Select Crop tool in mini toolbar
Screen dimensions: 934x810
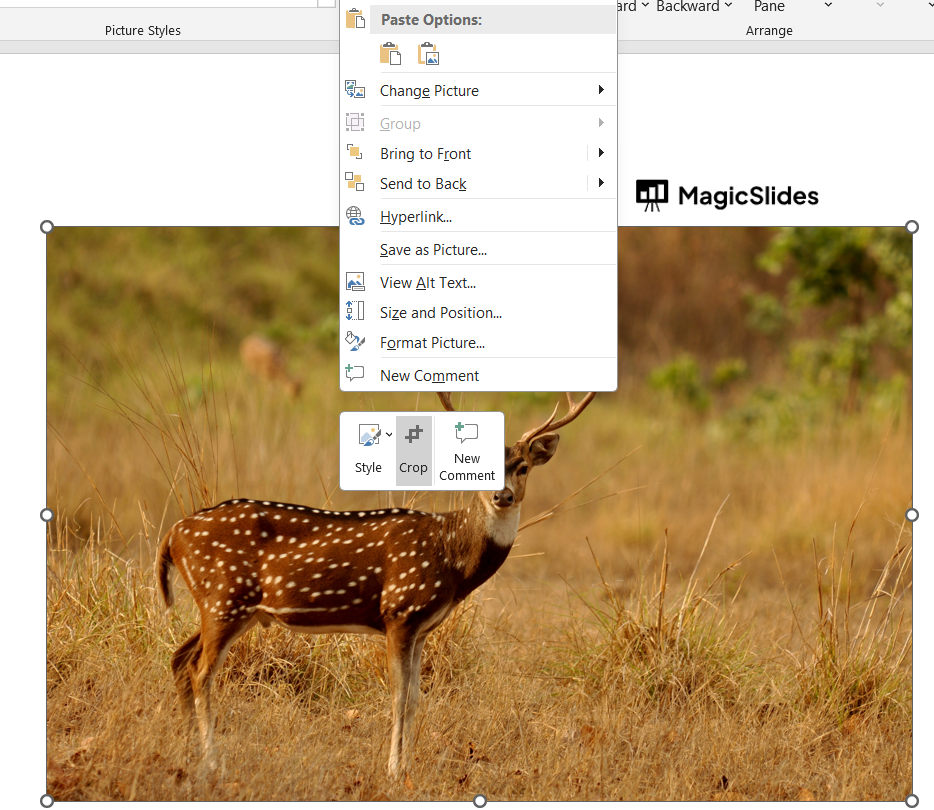pyautogui.click(x=413, y=450)
